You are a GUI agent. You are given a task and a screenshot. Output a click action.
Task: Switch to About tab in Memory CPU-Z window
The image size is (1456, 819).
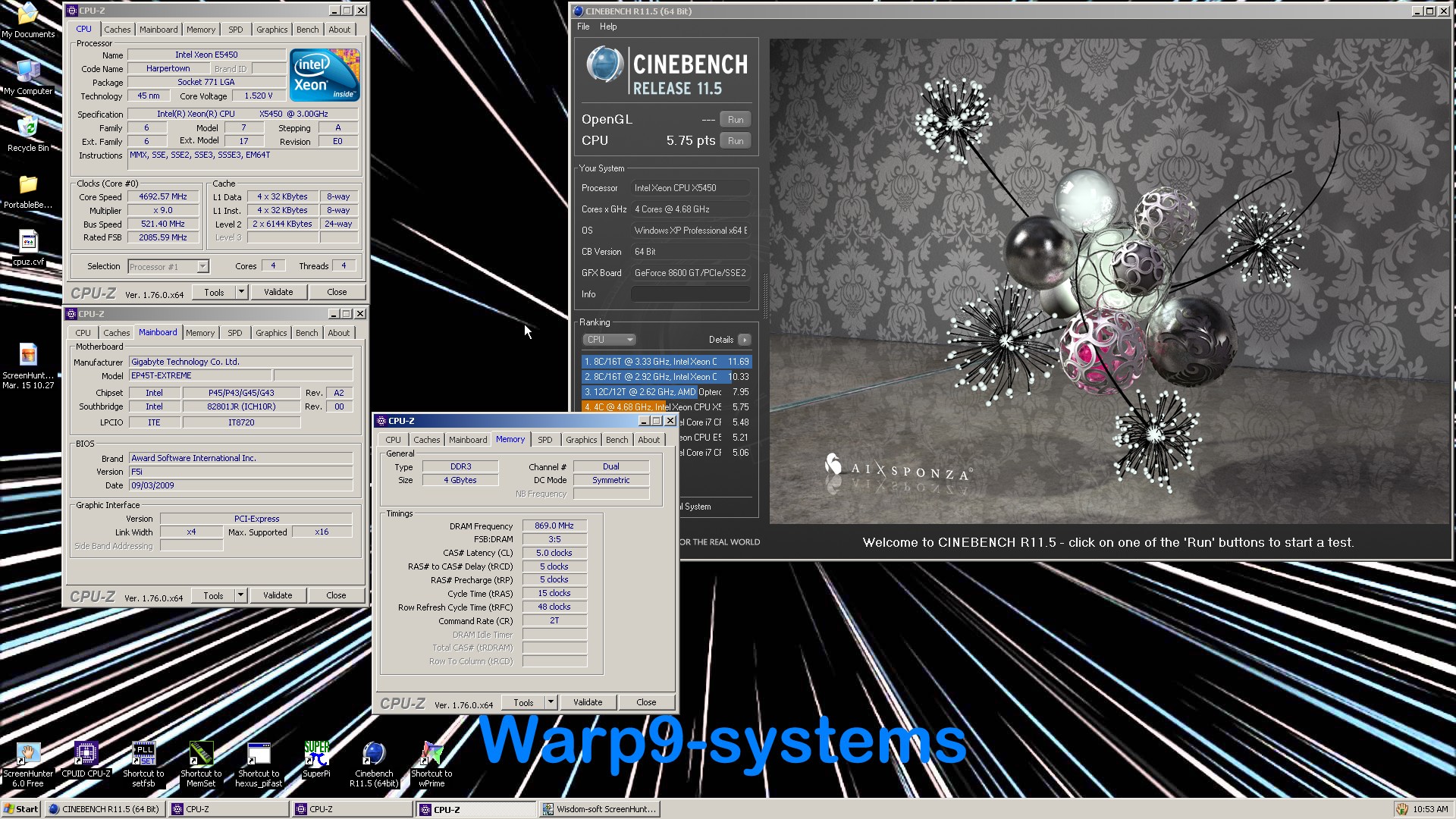coord(648,440)
